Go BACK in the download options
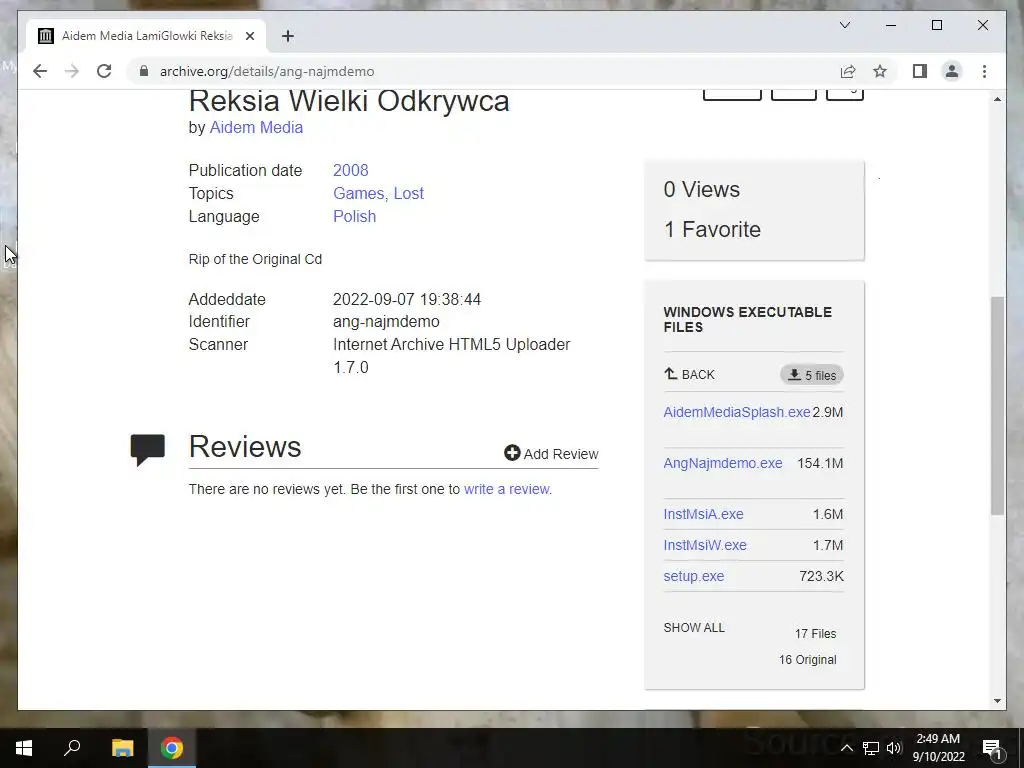 pyautogui.click(x=689, y=374)
